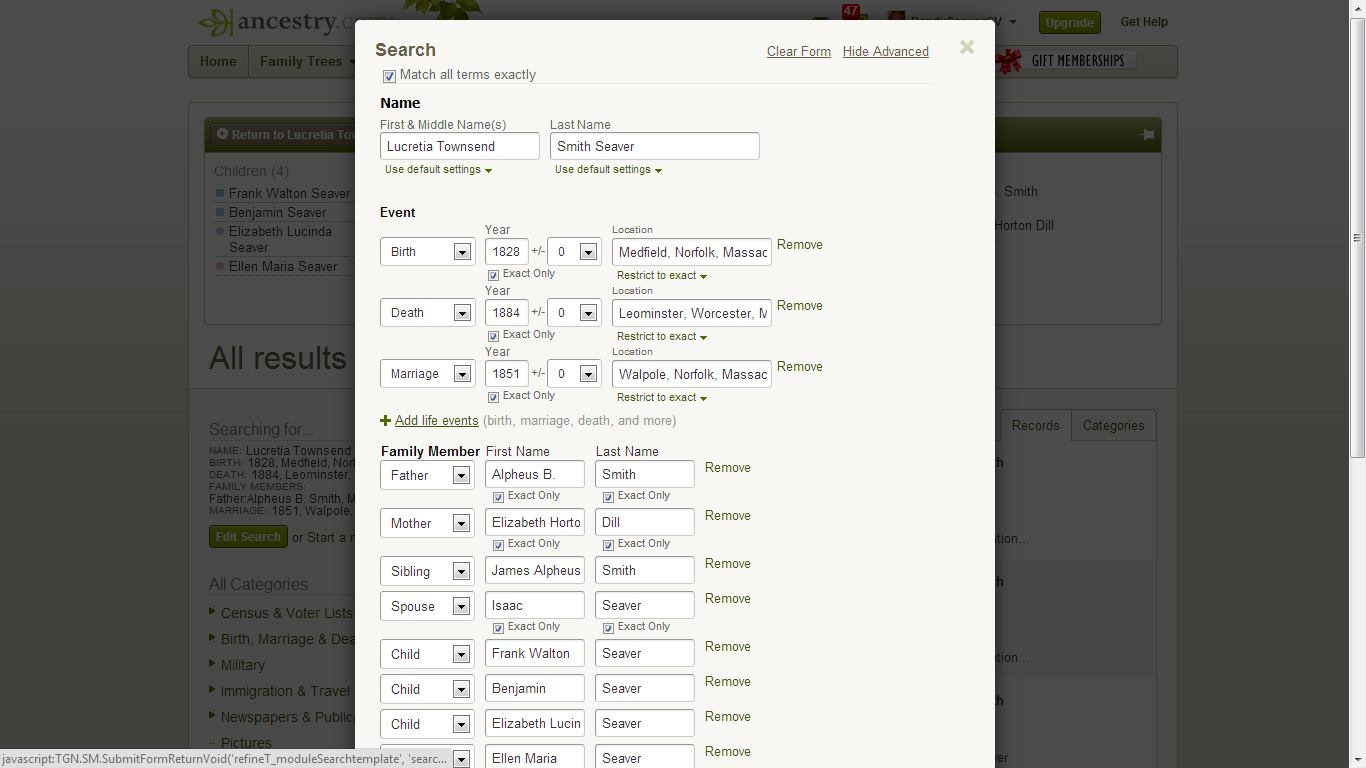
Task: Open Ellen Maria Seaver child link
Action: tap(283, 267)
